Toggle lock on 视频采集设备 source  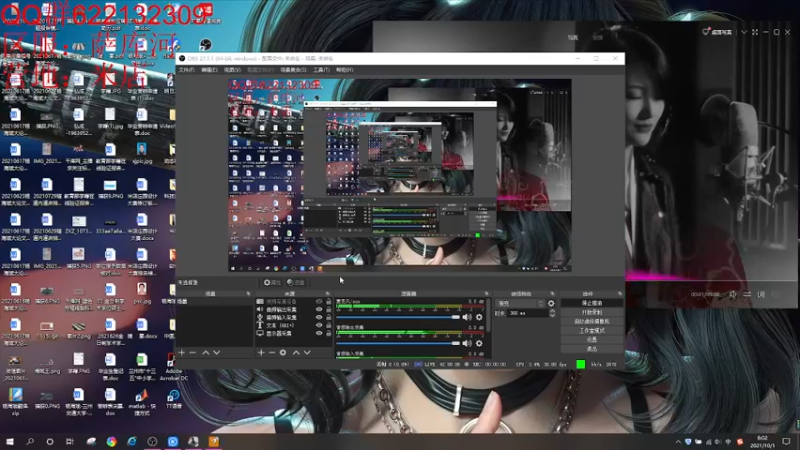[328, 302]
